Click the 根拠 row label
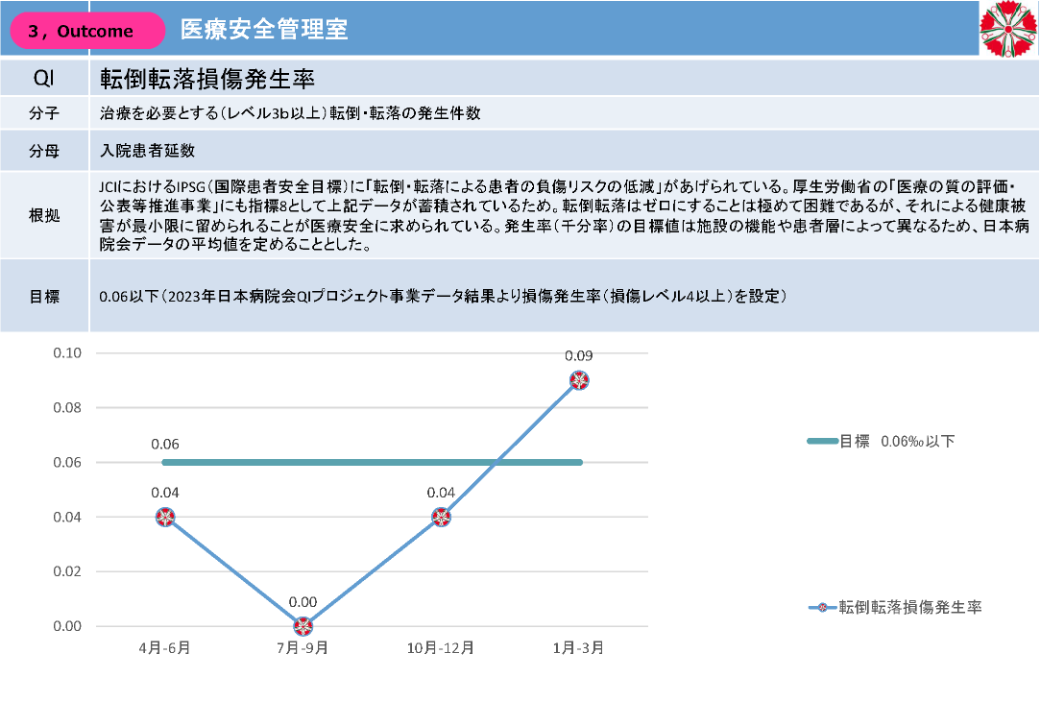The height and width of the screenshot is (720, 1040). pyautogui.click(x=44, y=215)
